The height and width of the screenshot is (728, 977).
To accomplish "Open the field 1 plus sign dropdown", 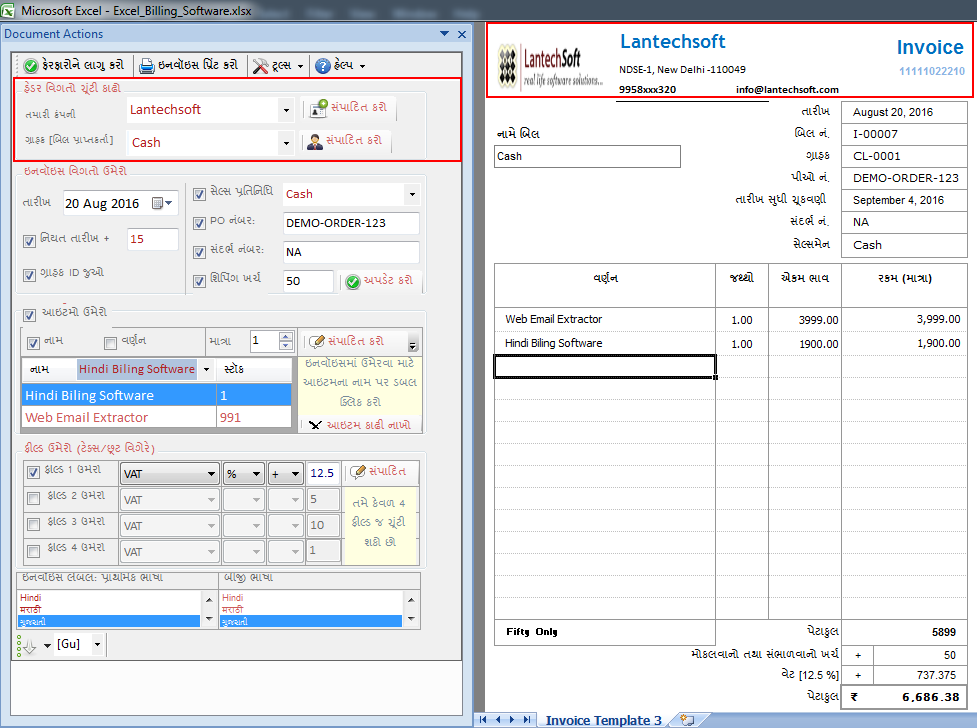I will pyautogui.click(x=295, y=474).
